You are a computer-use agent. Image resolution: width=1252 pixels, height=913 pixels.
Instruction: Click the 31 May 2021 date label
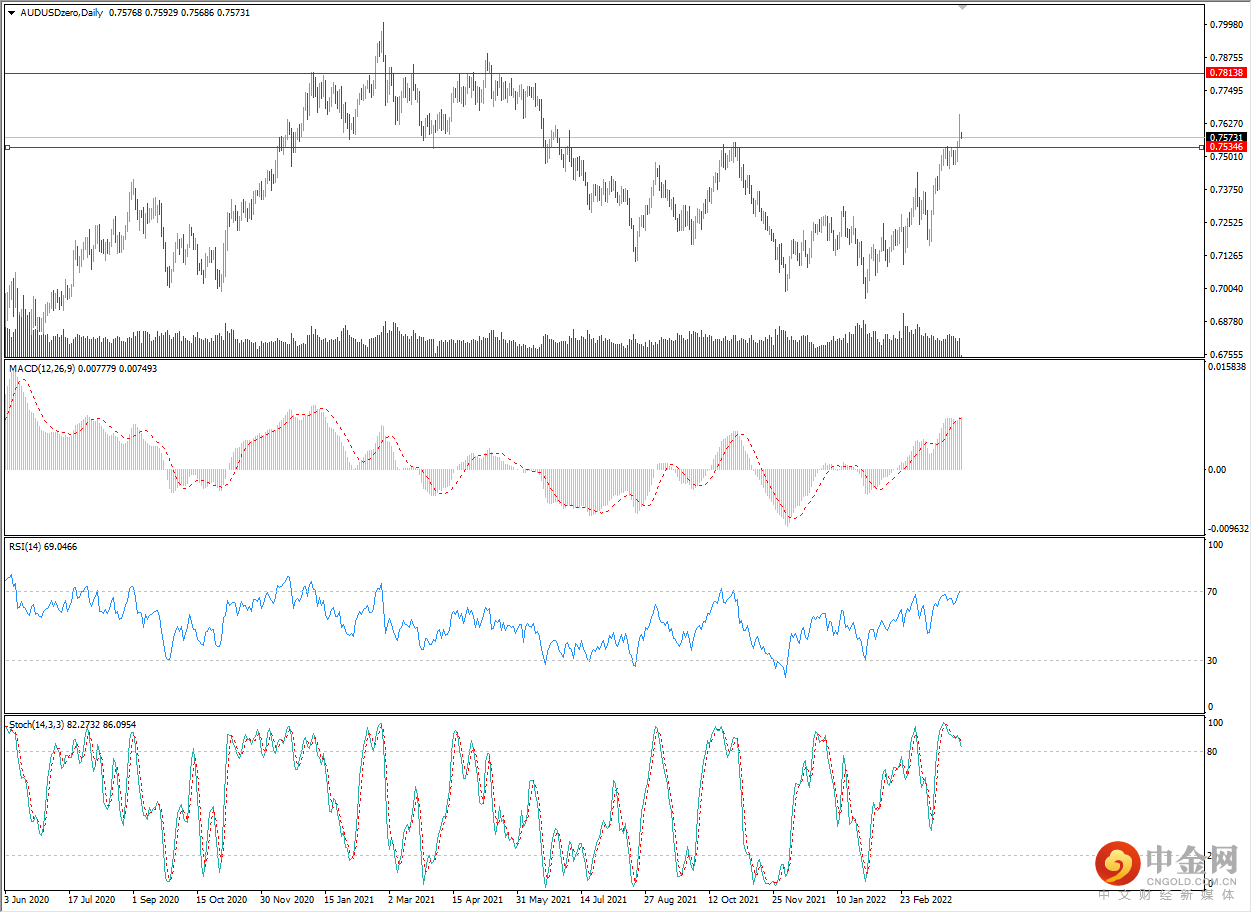(x=543, y=900)
